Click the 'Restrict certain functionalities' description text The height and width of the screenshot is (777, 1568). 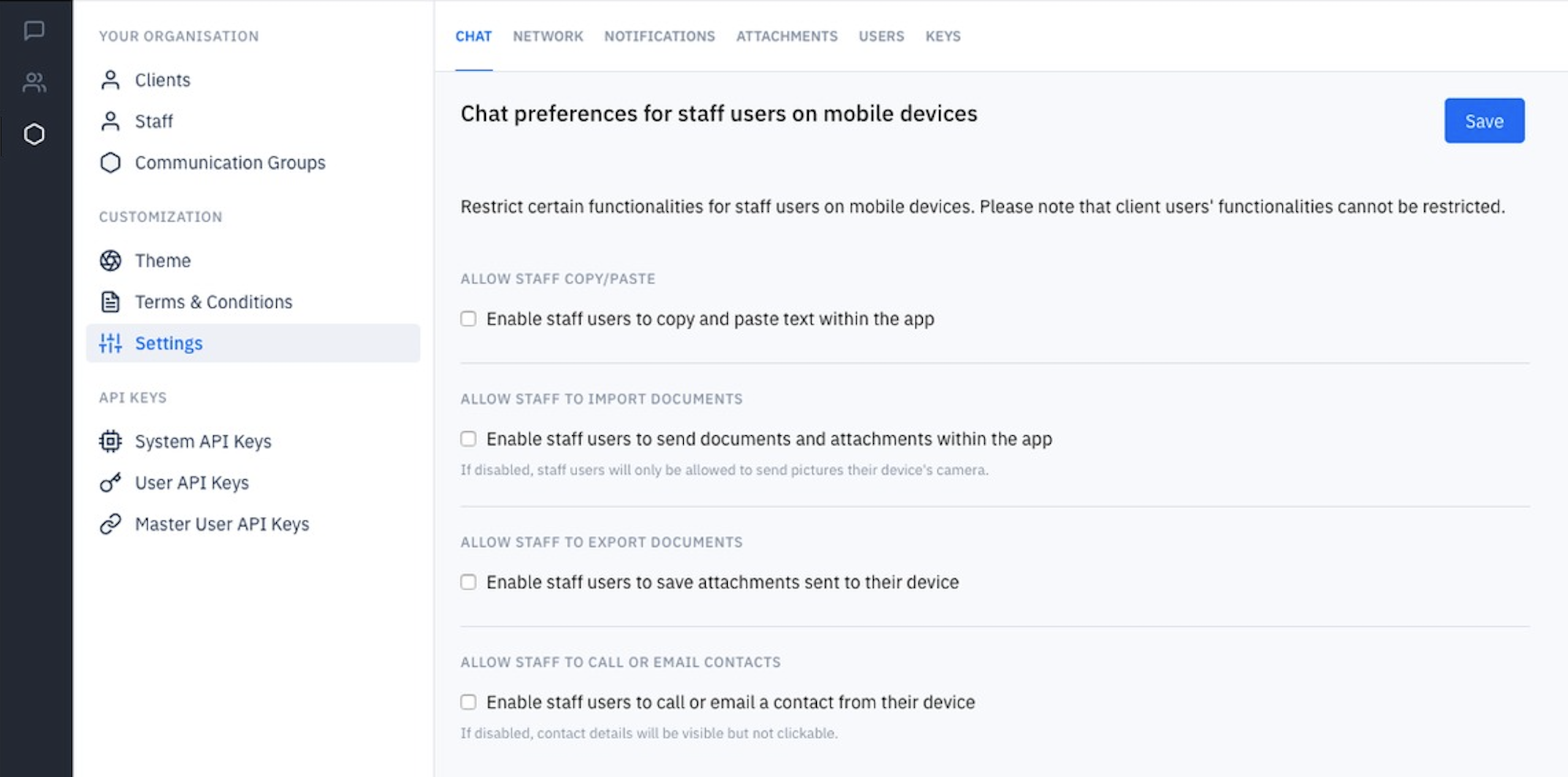point(983,207)
